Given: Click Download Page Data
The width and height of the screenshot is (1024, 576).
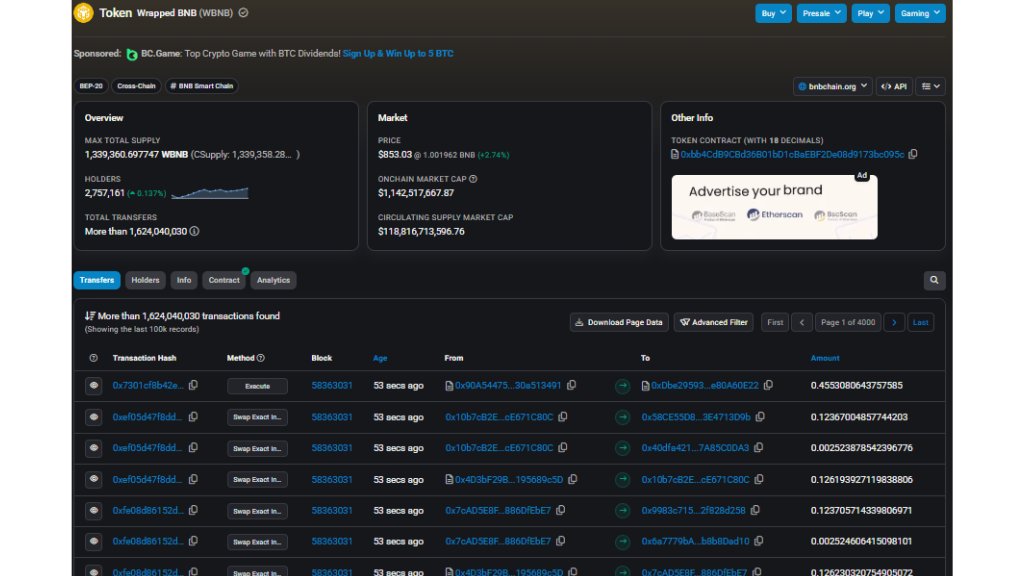Looking at the screenshot, I should tap(618, 322).
